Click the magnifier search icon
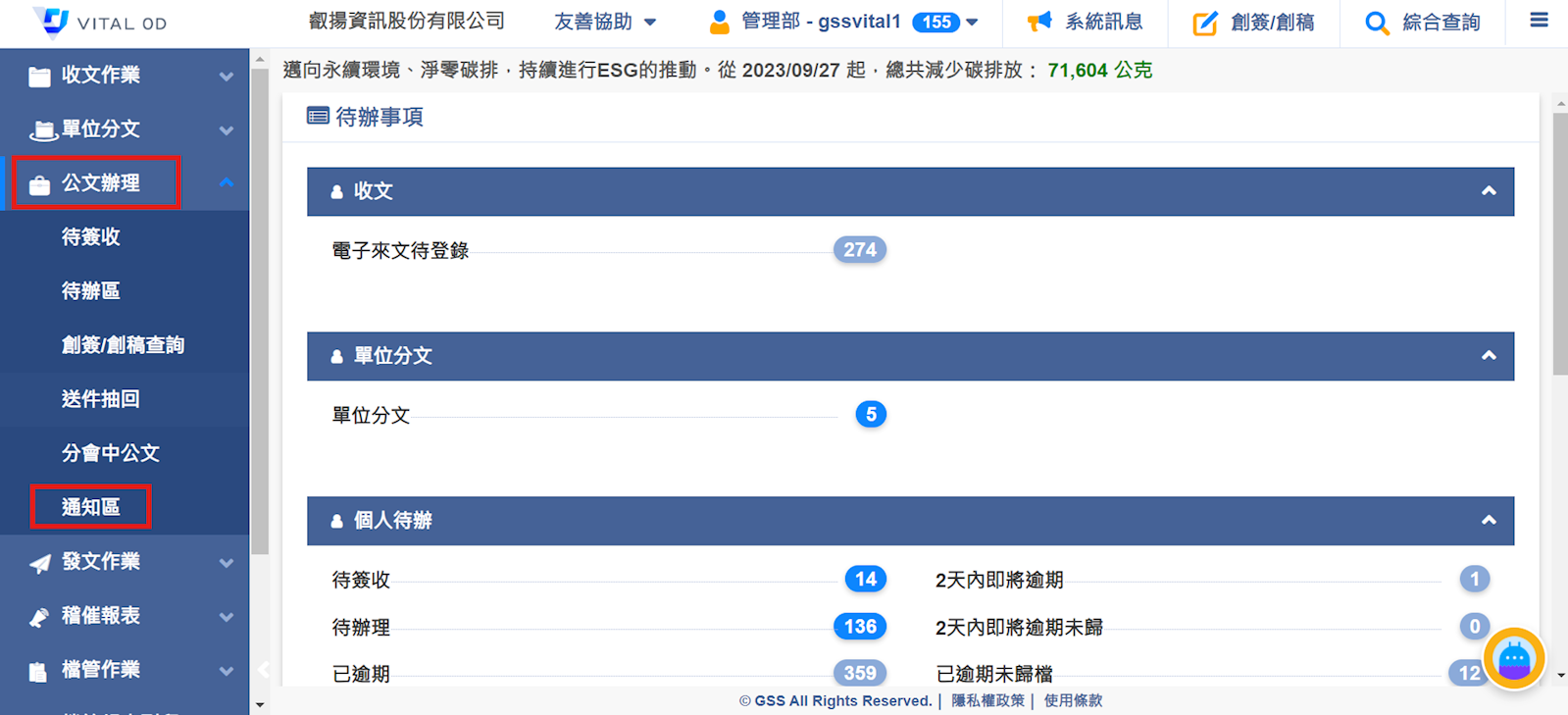 tap(1377, 23)
